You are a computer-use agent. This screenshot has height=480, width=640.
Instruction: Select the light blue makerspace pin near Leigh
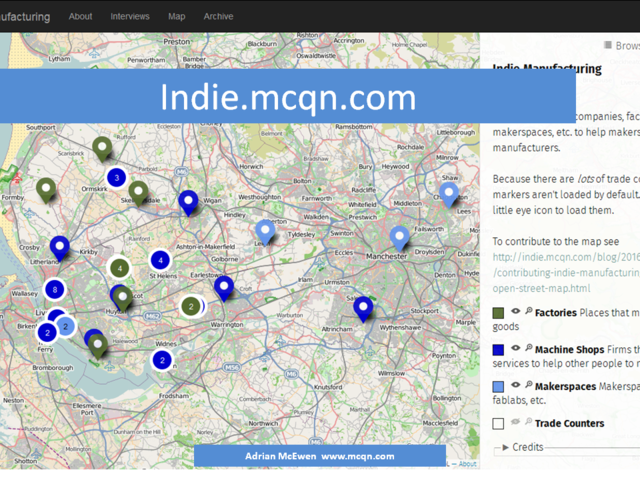click(265, 232)
